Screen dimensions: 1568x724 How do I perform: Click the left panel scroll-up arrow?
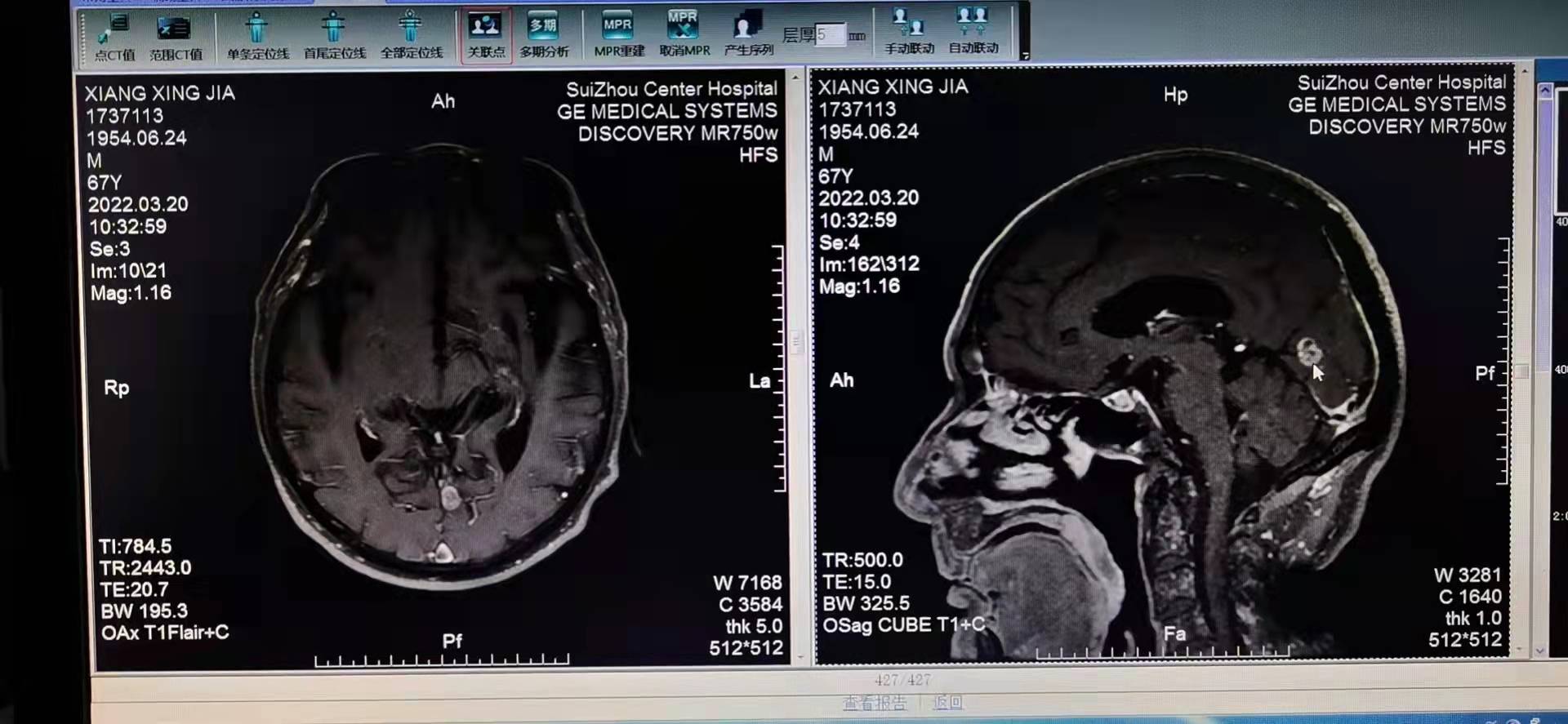[x=795, y=78]
